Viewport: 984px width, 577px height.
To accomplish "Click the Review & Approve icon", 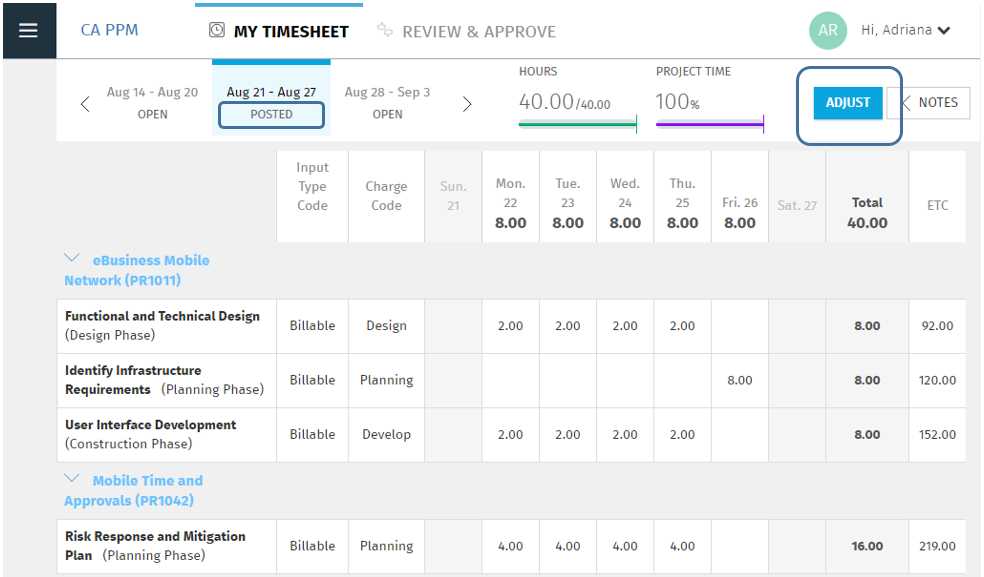I will coord(385,30).
